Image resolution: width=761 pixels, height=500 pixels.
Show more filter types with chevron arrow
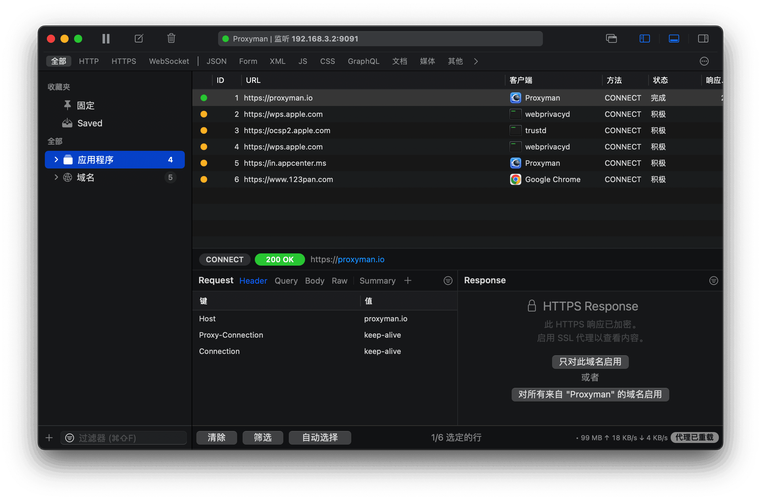tap(476, 61)
